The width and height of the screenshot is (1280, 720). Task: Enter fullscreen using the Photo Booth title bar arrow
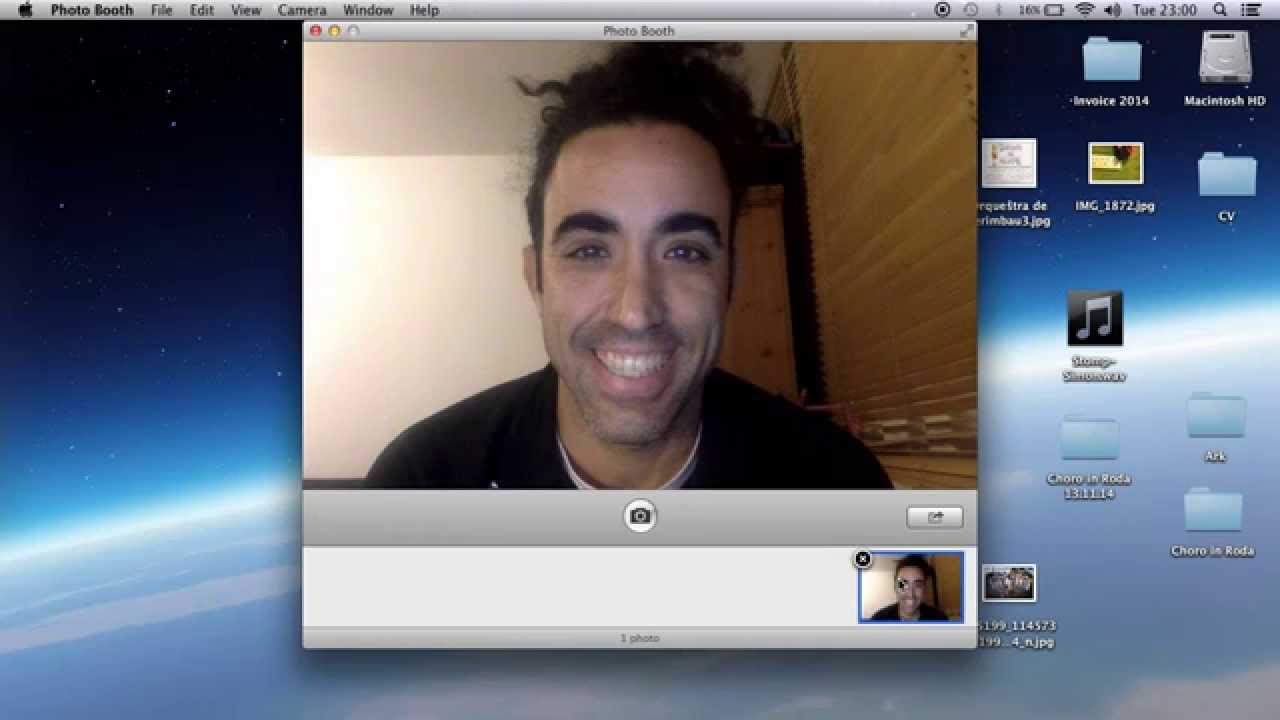click(965, 30)
